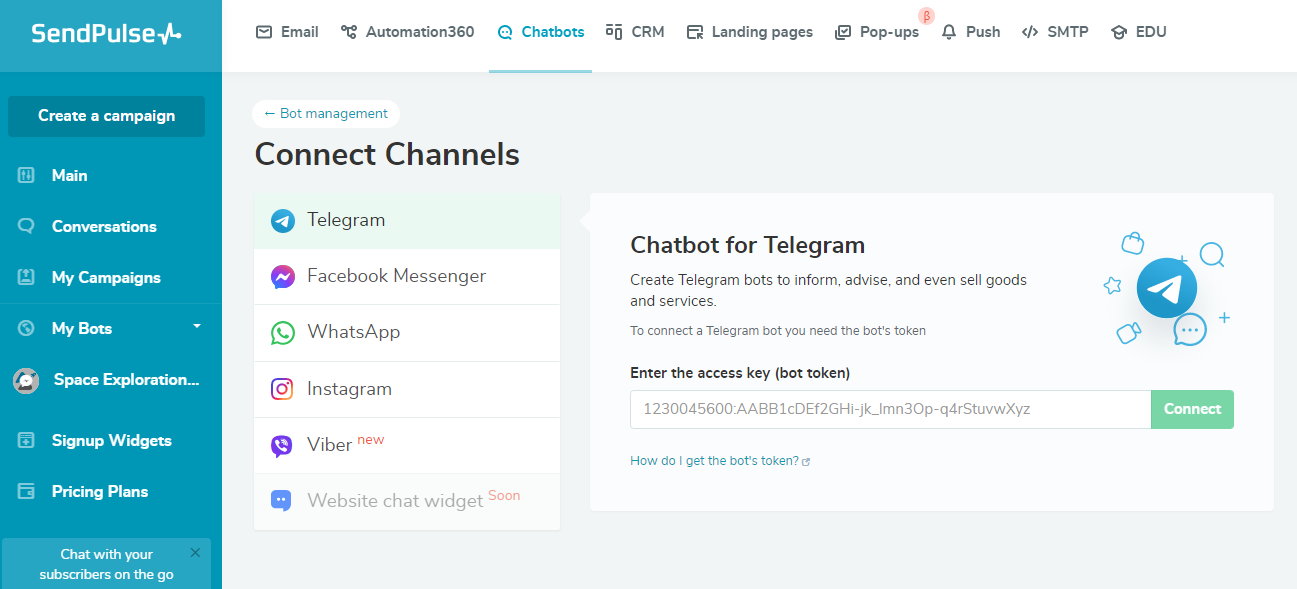Click the Conversations speech bubble icon
1297x589 pixels.
tap(27, 226)
